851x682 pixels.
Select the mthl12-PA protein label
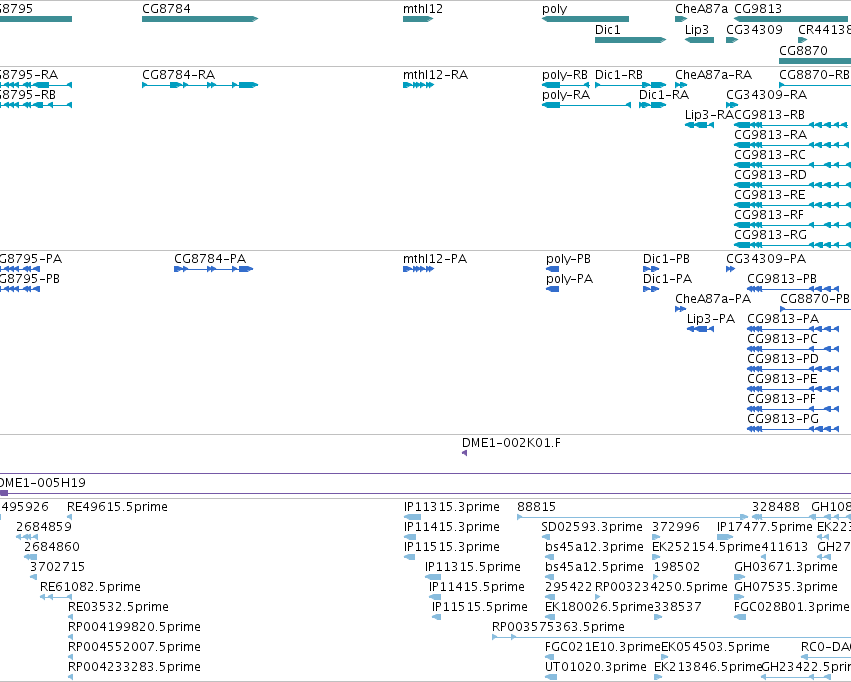[x=435, y=259]
